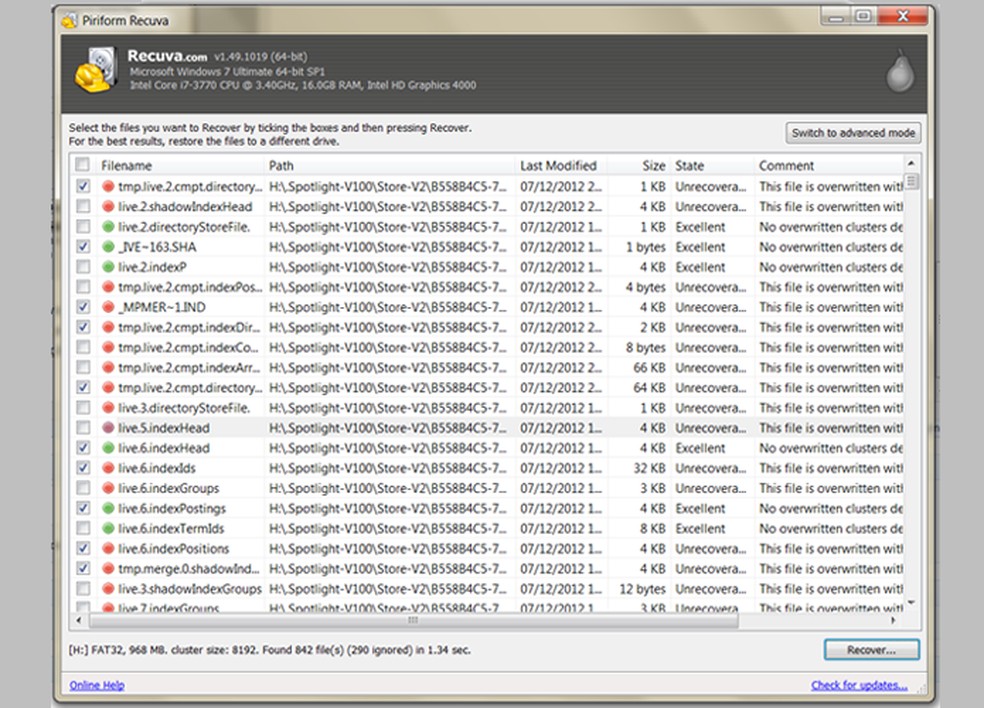Image resolution: width=984 pixels, height=708 pixels.
Task: Click the red status dot for live.3.shadowIndexGroups
Action: coord(108,589)
